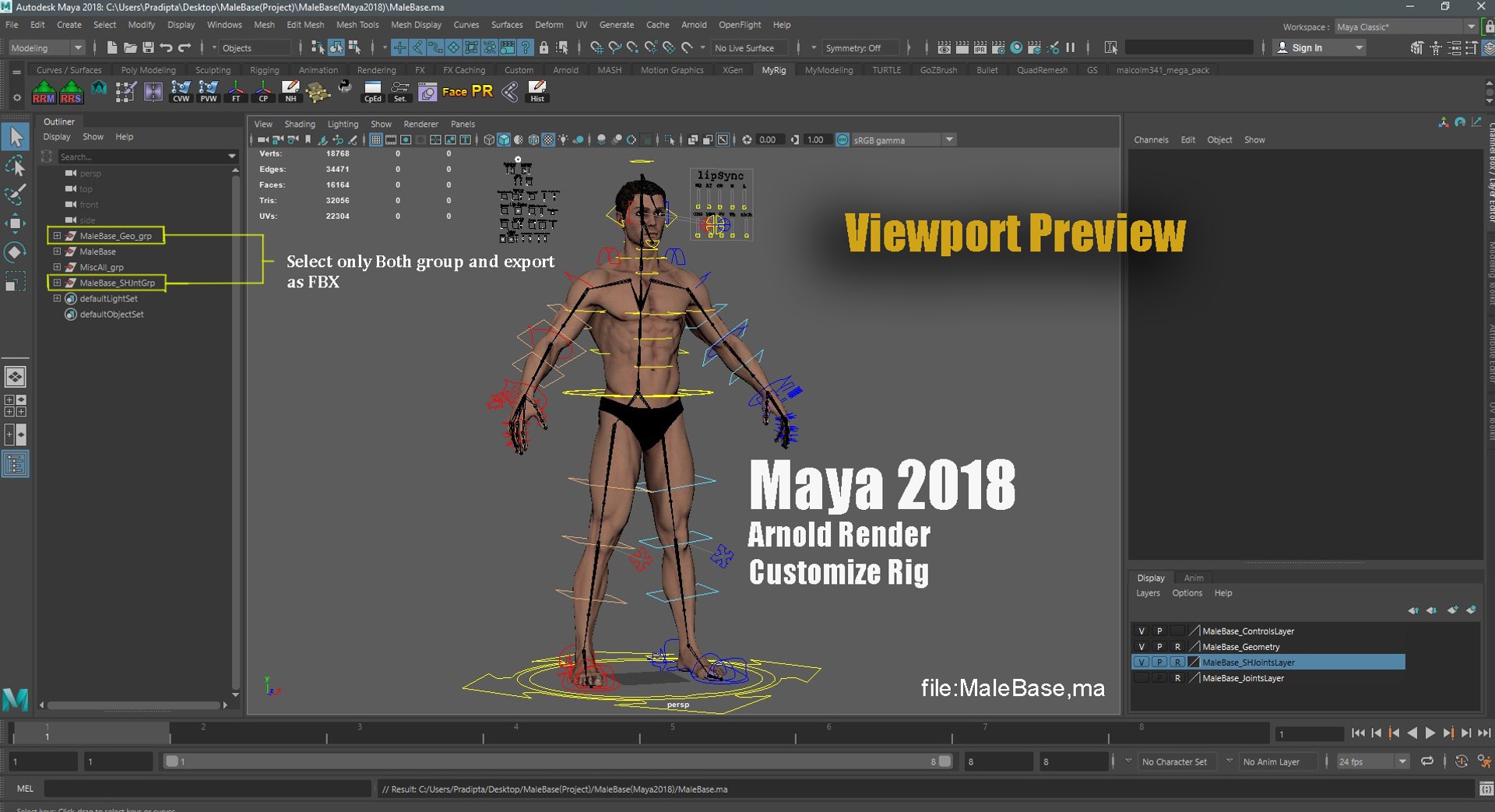Image resolution: width=1495 pixels, height=812 pixels.
Task: Toggle V box of MaleBase_SHJointsLayer
Action: pos(1141,663)
